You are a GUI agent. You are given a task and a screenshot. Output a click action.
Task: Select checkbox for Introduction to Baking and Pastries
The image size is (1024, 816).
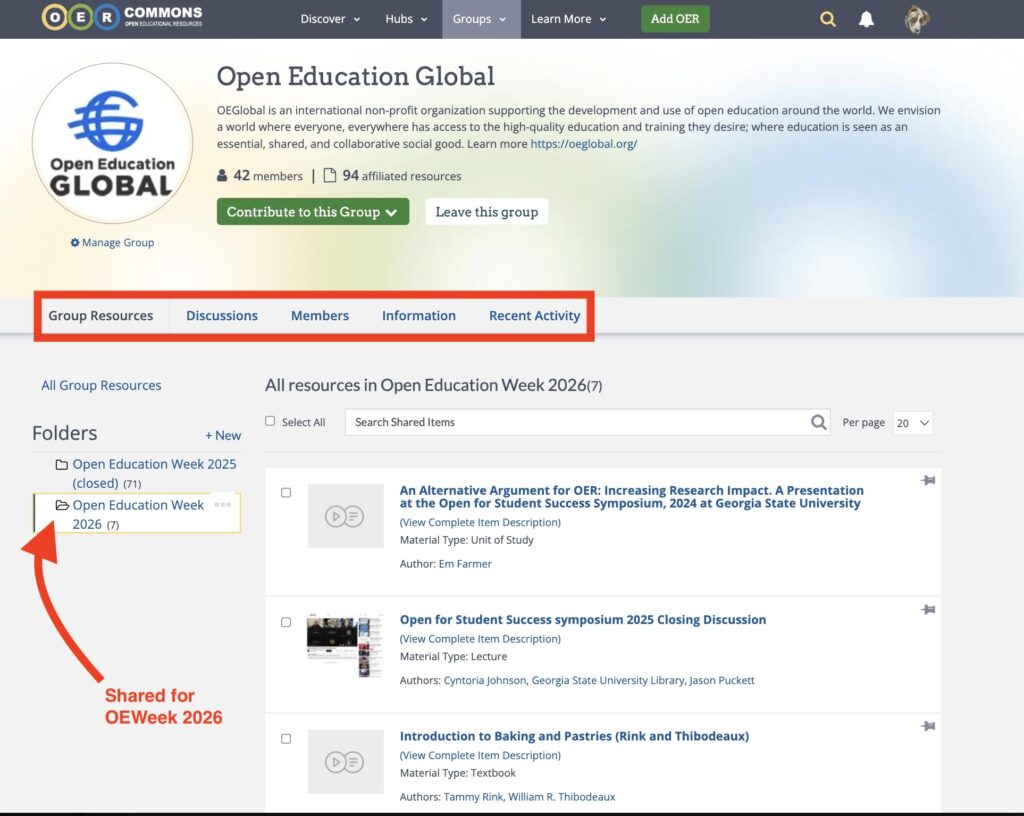click(x=286, y=739)
